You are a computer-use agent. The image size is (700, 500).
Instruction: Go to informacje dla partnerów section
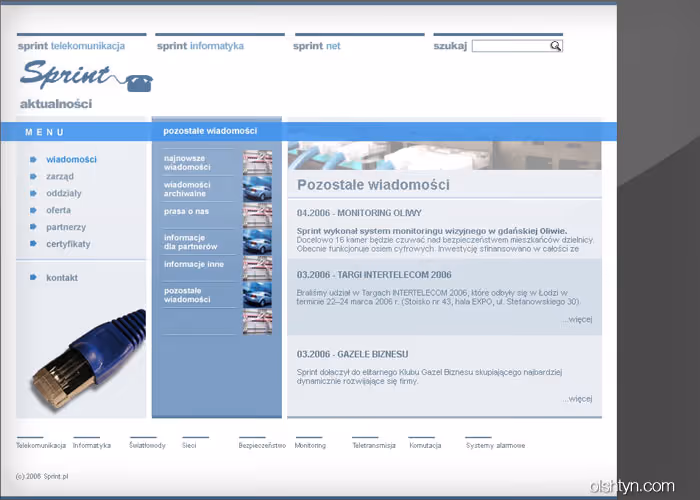(190, 241)
